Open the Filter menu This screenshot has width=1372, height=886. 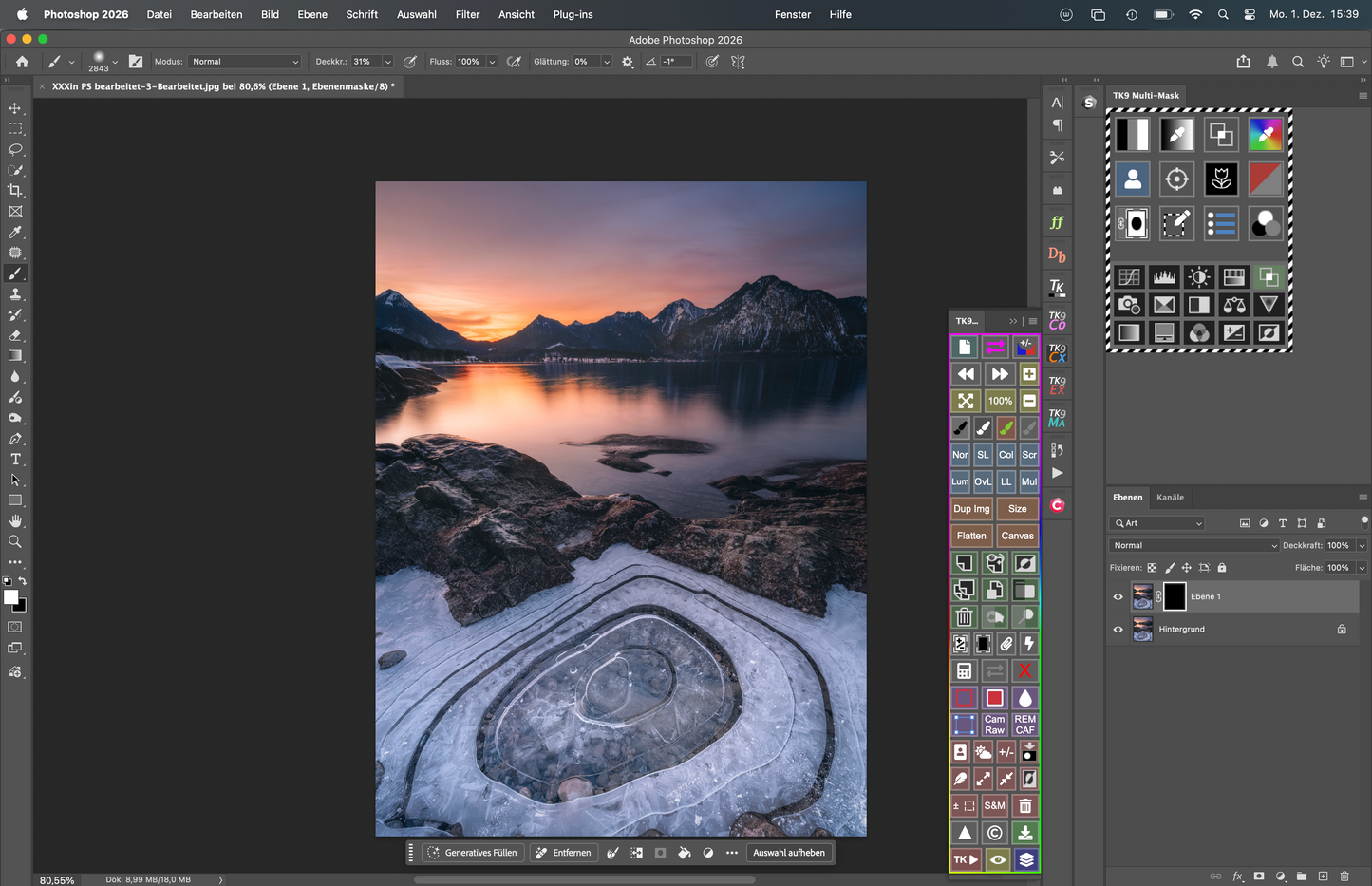(467, 14)
